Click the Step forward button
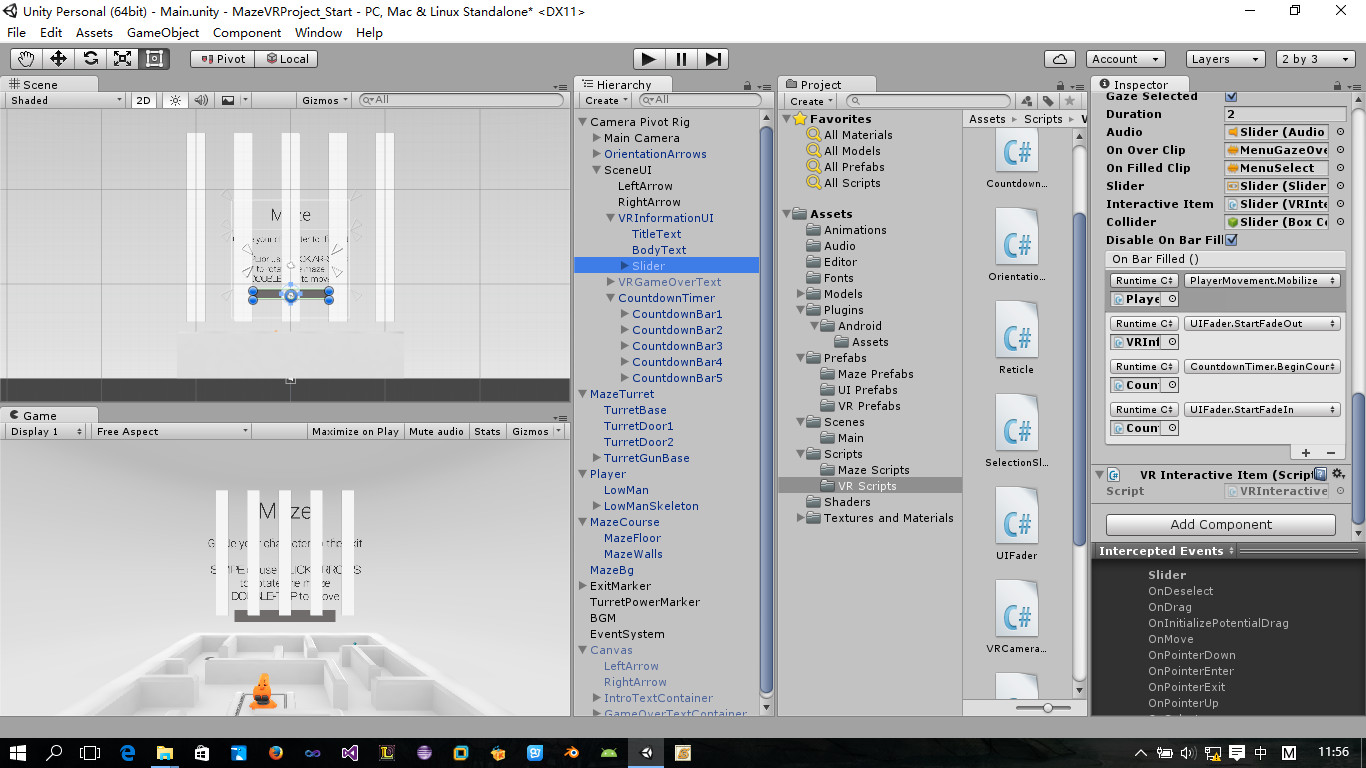Image resolution: width=1366 pixels, height=768 pixels. click(x=712, y=59)
